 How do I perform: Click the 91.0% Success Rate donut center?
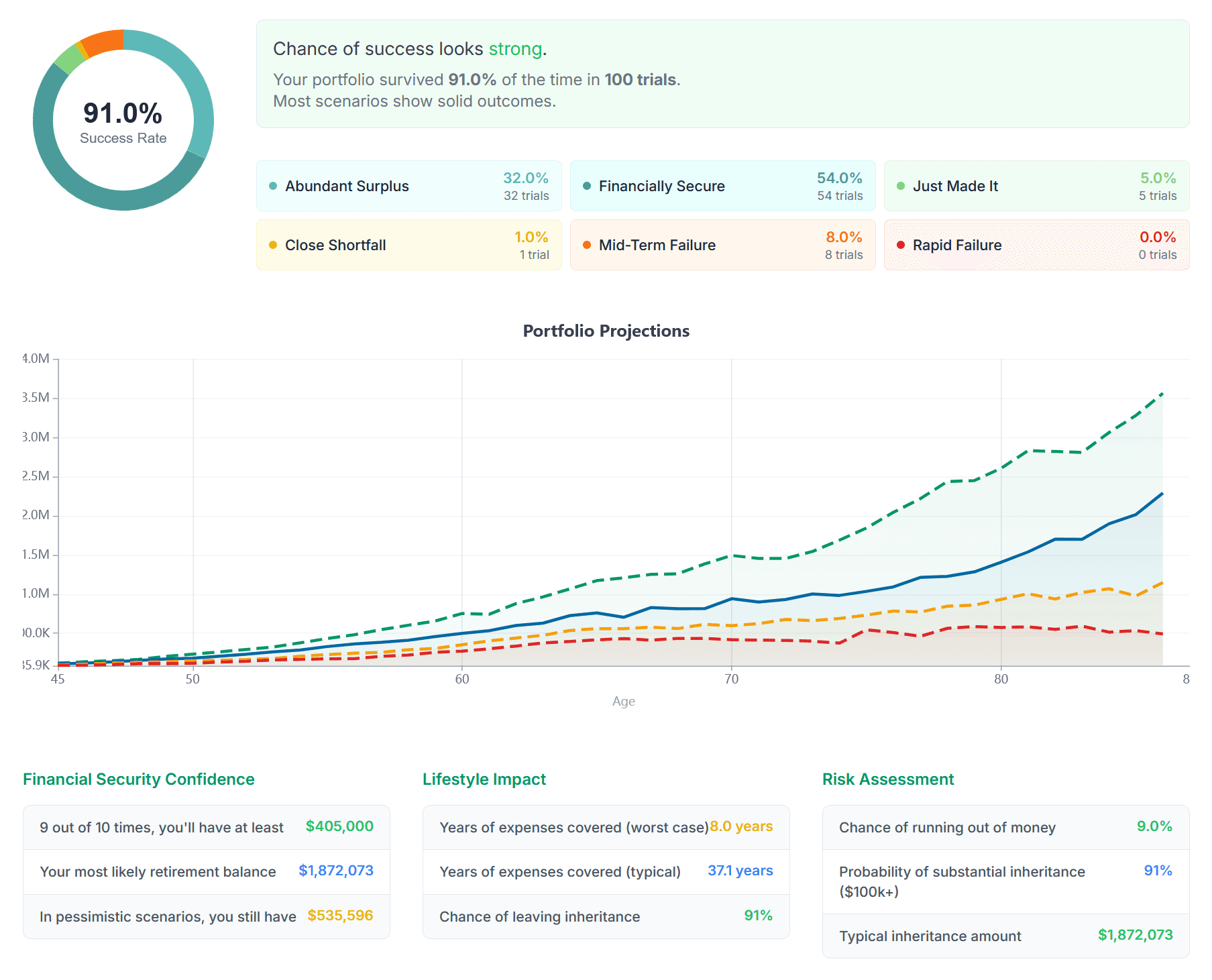pos(123,121)
